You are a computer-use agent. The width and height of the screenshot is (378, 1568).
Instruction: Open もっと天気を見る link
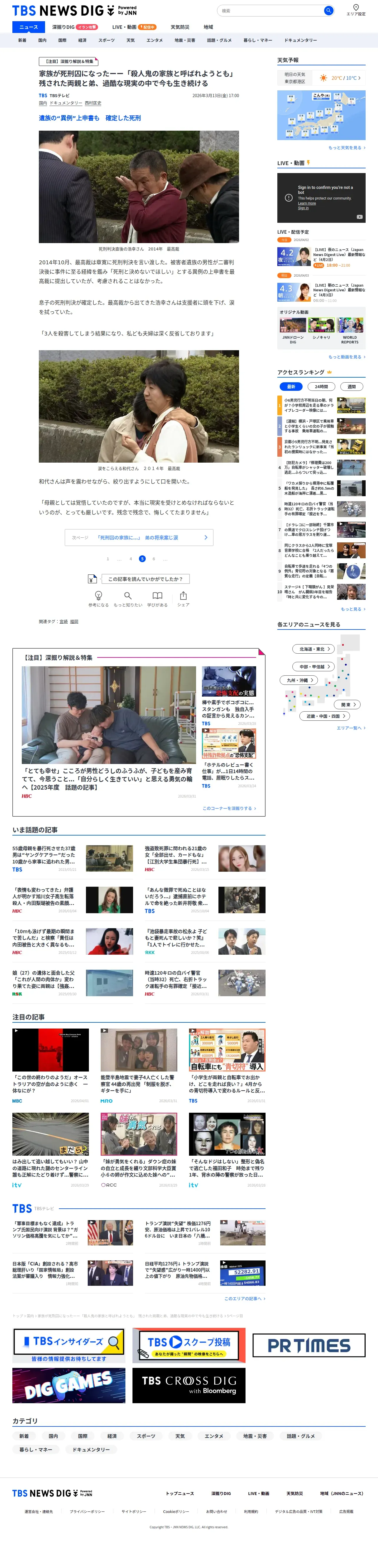(x=347, y=148)
